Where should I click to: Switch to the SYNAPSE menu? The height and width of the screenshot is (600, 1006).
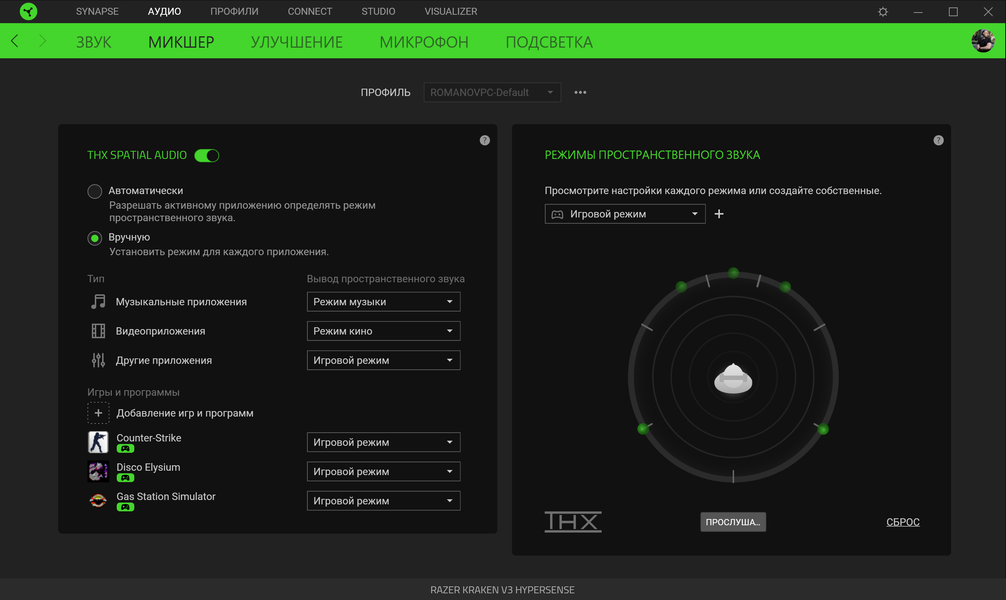[x=97, y=12]
